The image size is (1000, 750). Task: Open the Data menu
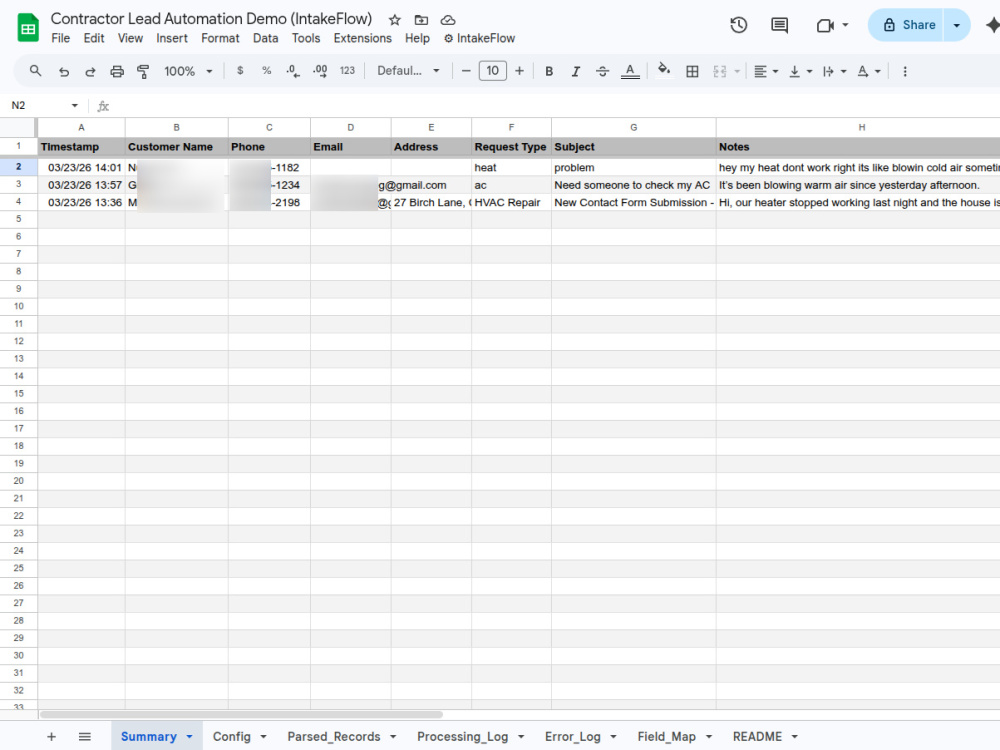tap(265, 38)
